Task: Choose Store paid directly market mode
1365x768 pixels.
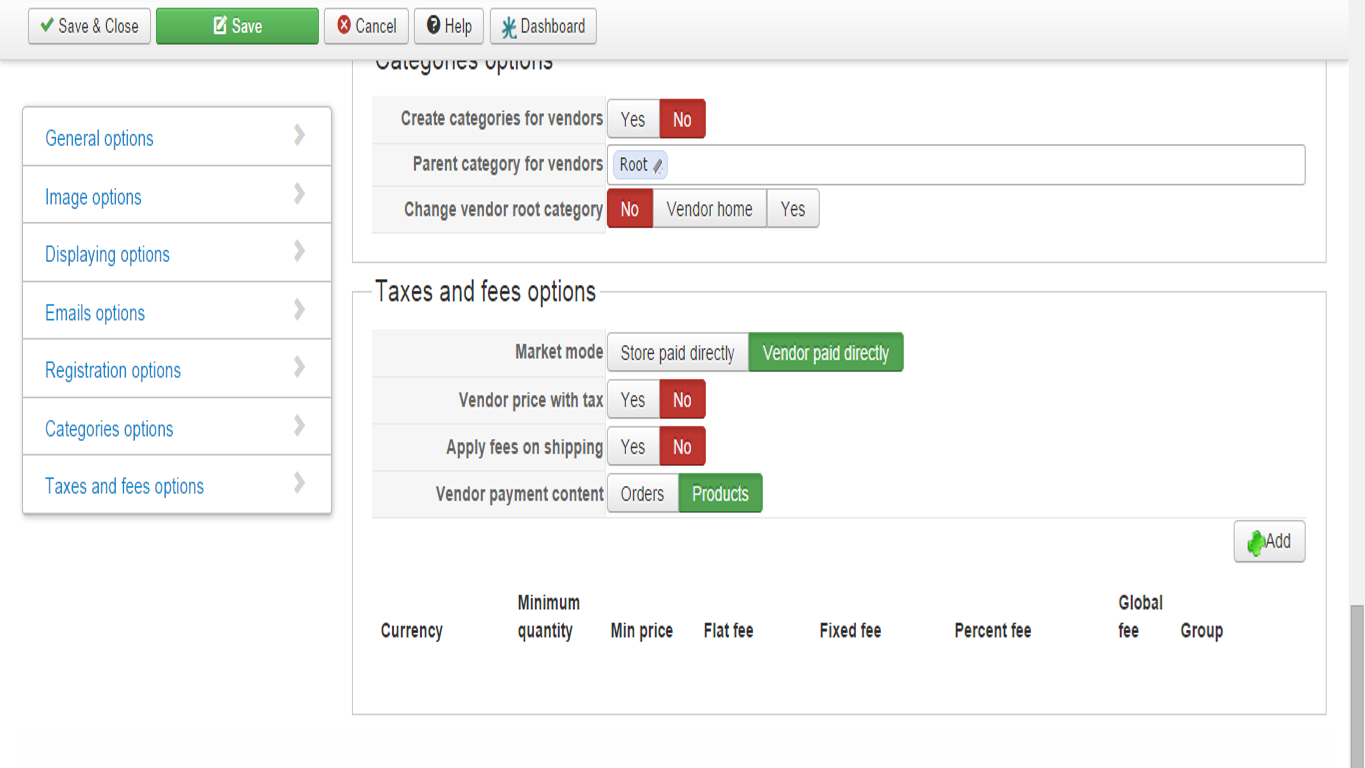Action: click(x=677, y=353)
